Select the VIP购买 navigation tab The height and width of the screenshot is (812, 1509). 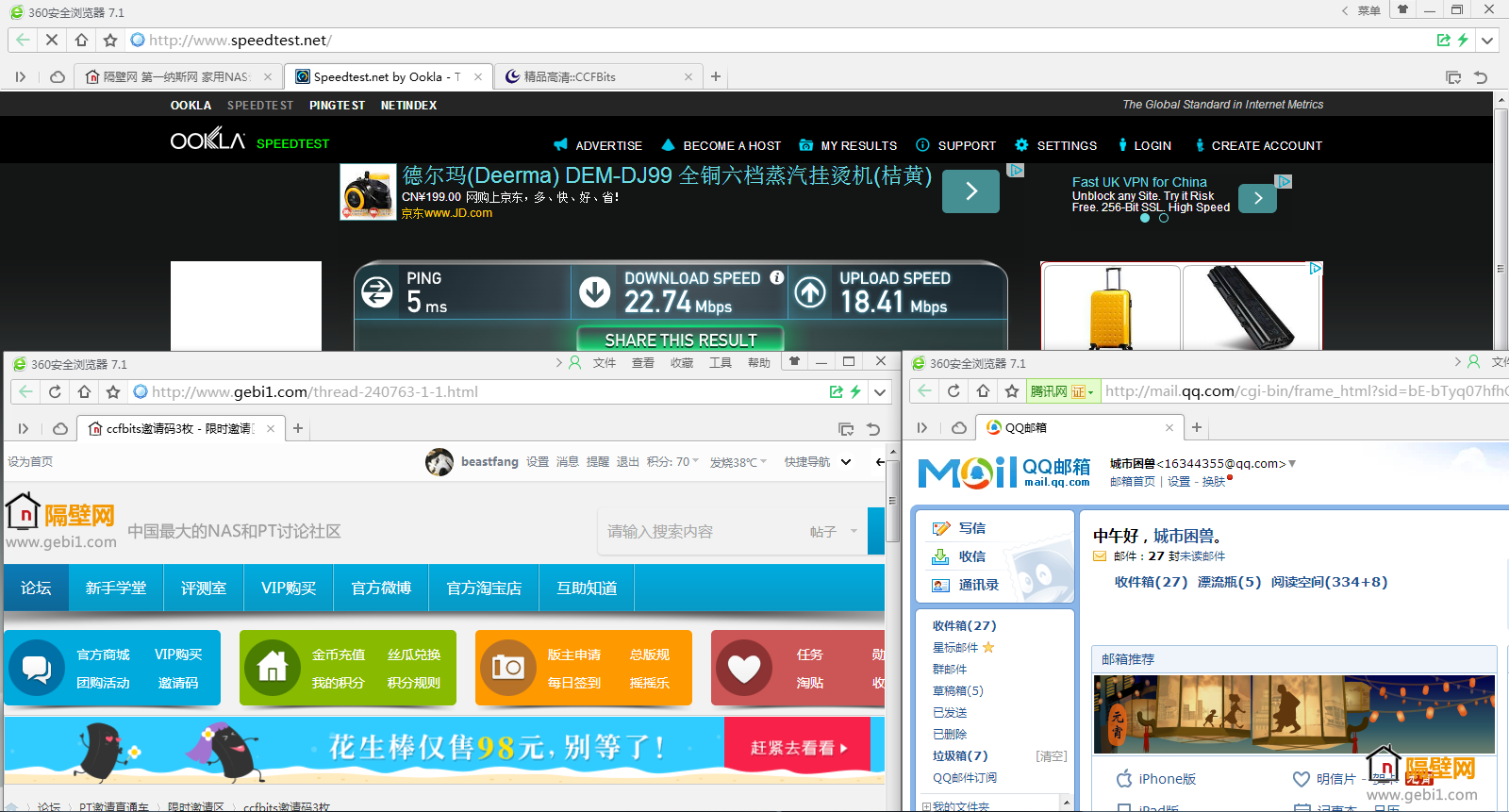(x=289, y=588)
